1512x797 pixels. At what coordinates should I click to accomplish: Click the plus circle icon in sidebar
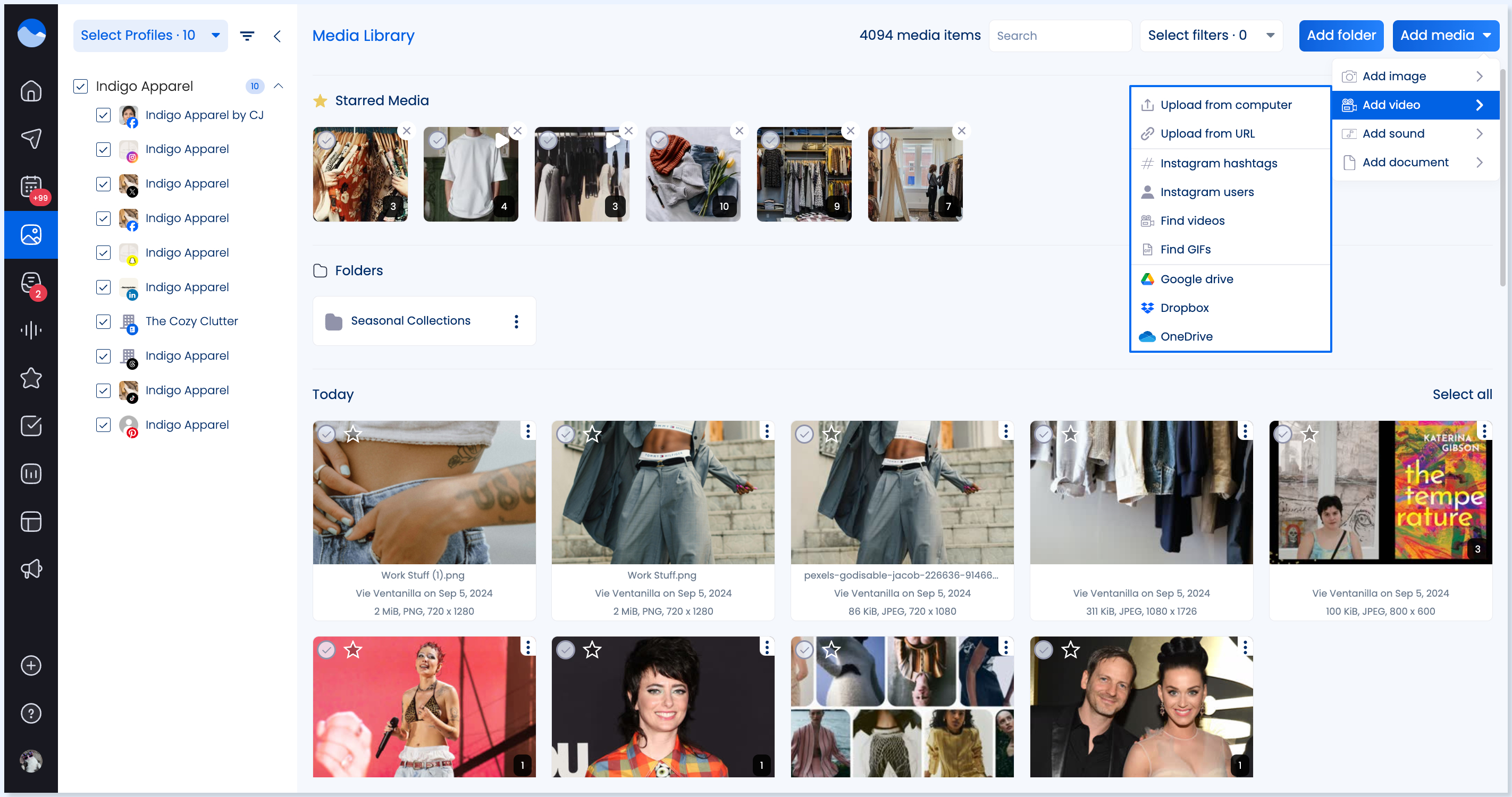31,666
